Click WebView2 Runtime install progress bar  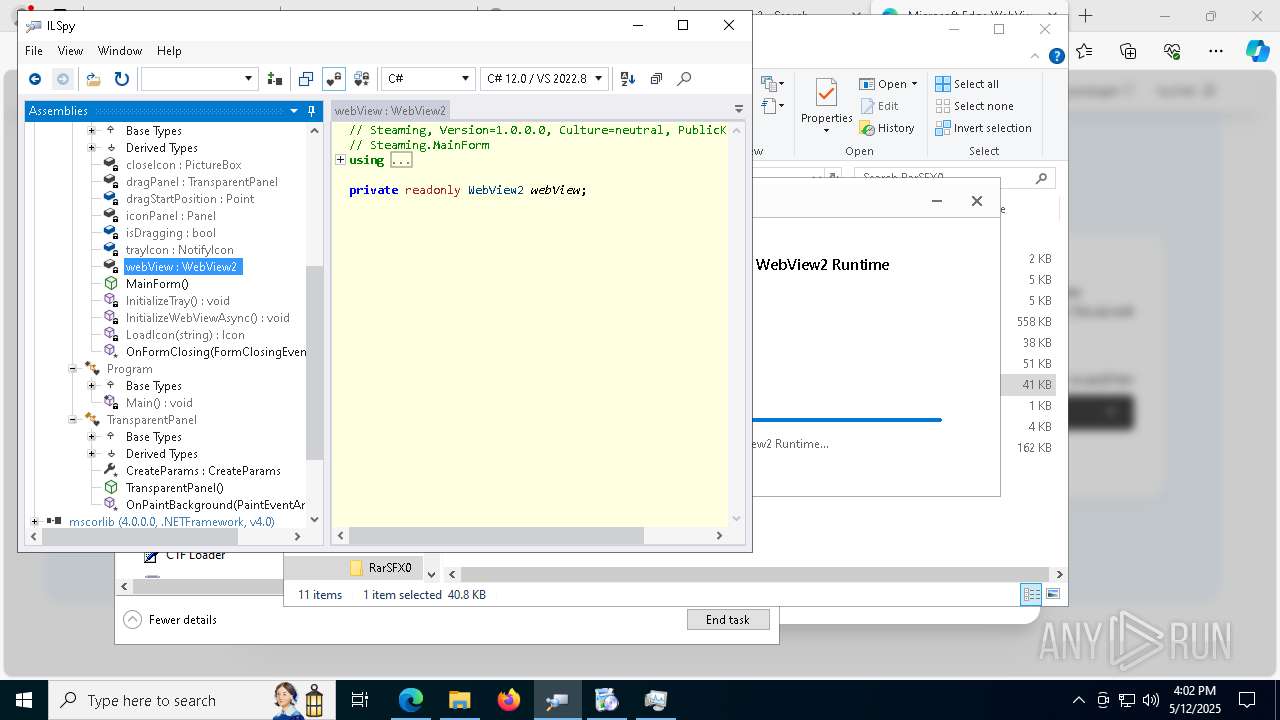click(x=846, y=420)
